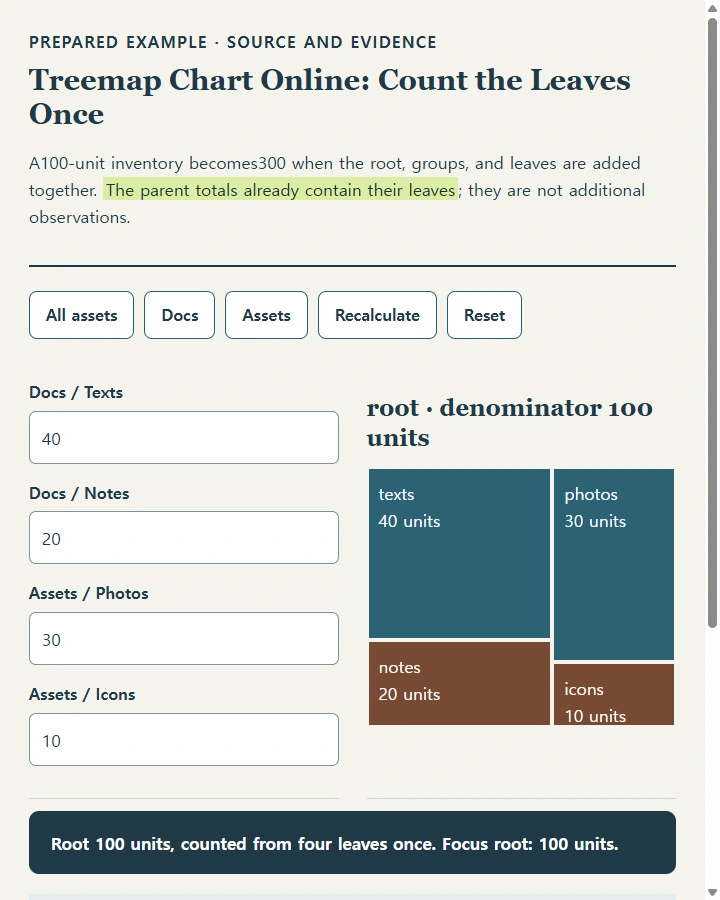Click the 'Docs / Texts' field label

pyautogui.click(x=76, y=393)
